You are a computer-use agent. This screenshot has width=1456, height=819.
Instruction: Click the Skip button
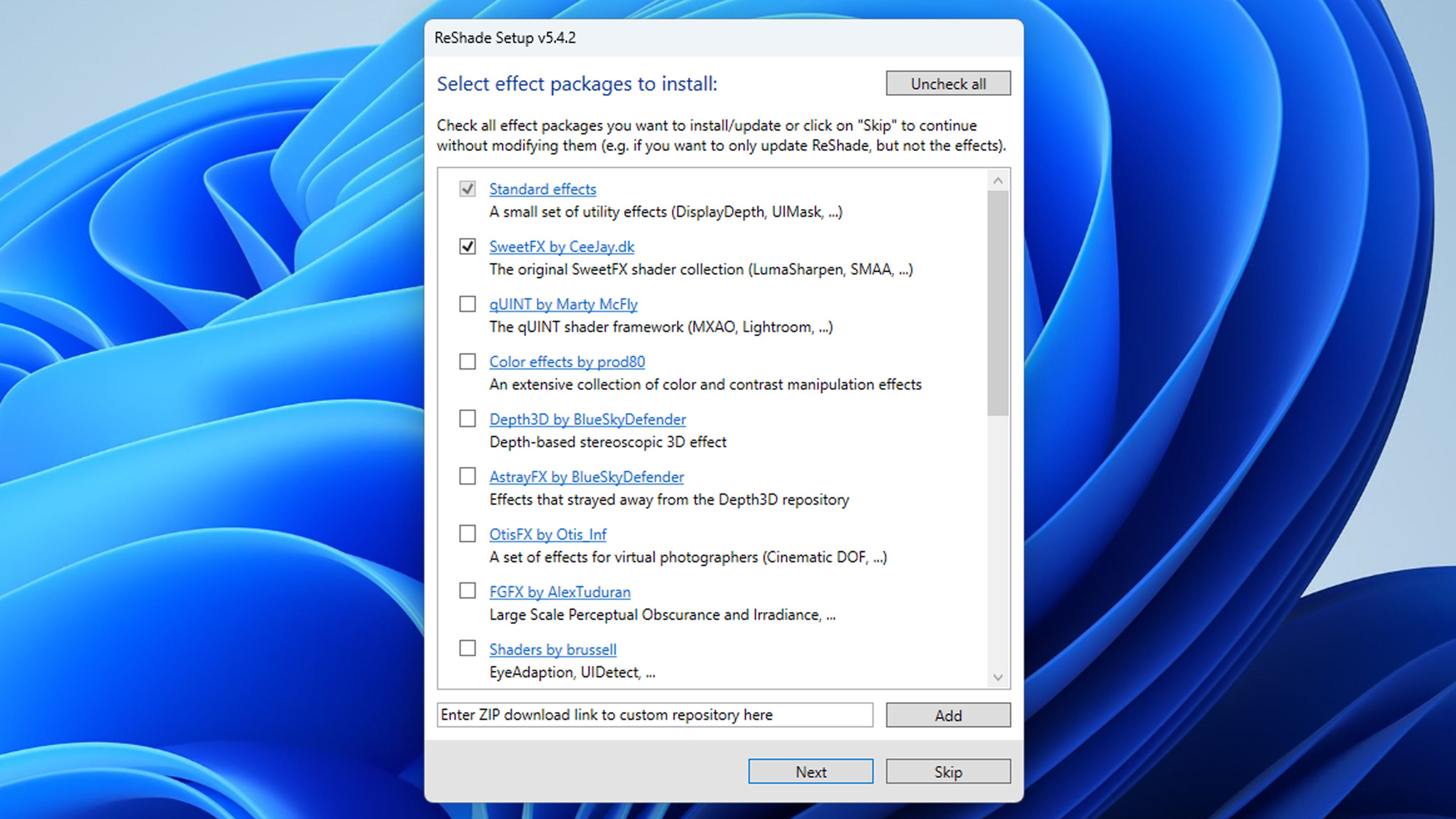pyautogui.click(x=948, y=772)
